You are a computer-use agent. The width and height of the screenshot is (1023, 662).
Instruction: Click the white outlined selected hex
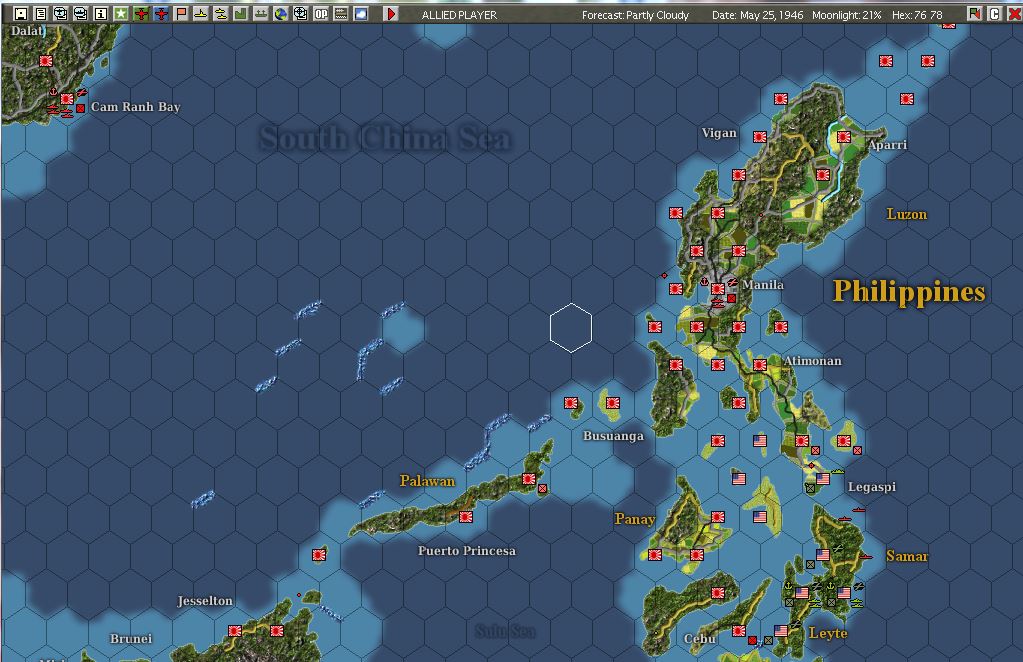point(571,327)
